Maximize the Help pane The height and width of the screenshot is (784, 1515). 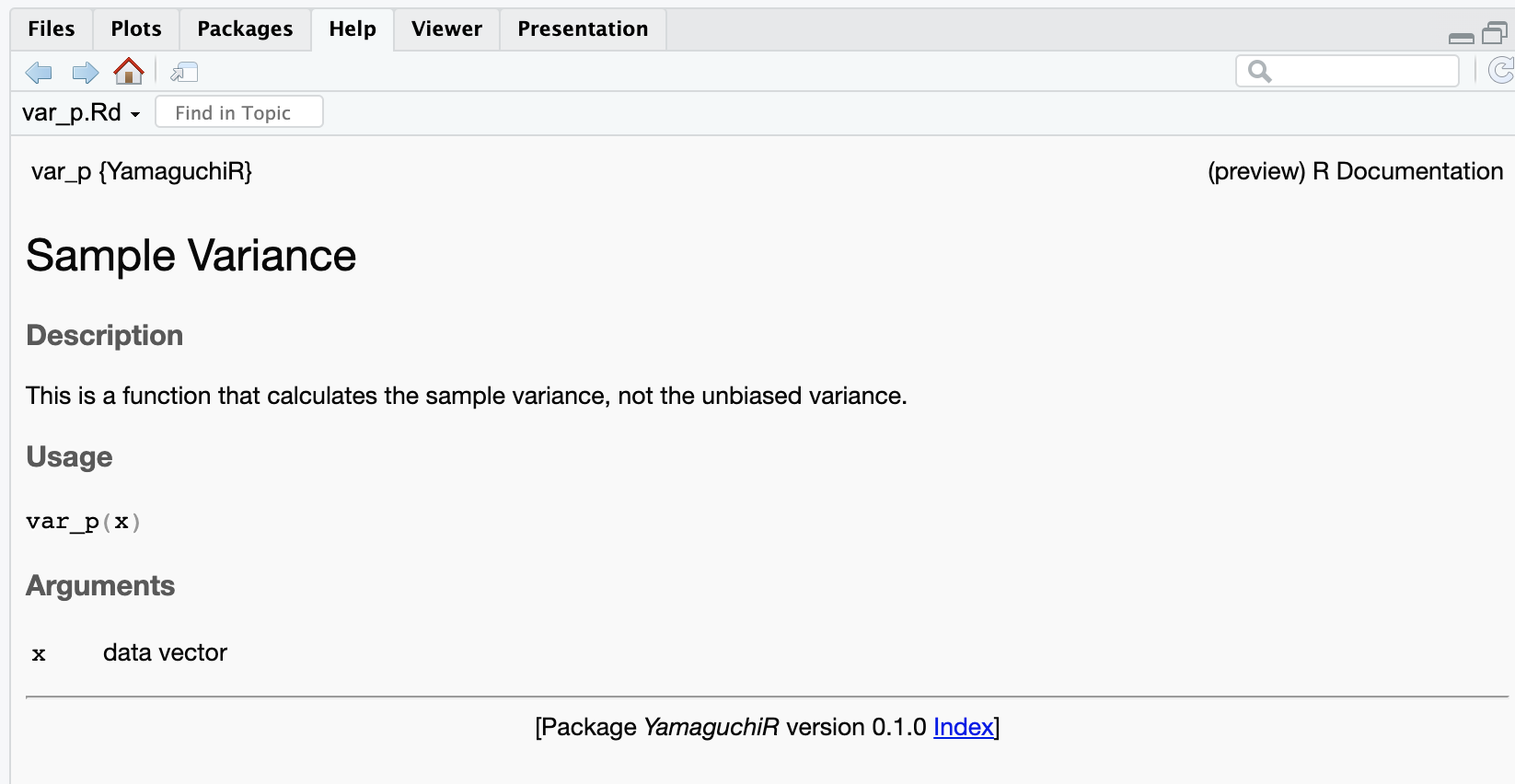(x=1495, y=35)
